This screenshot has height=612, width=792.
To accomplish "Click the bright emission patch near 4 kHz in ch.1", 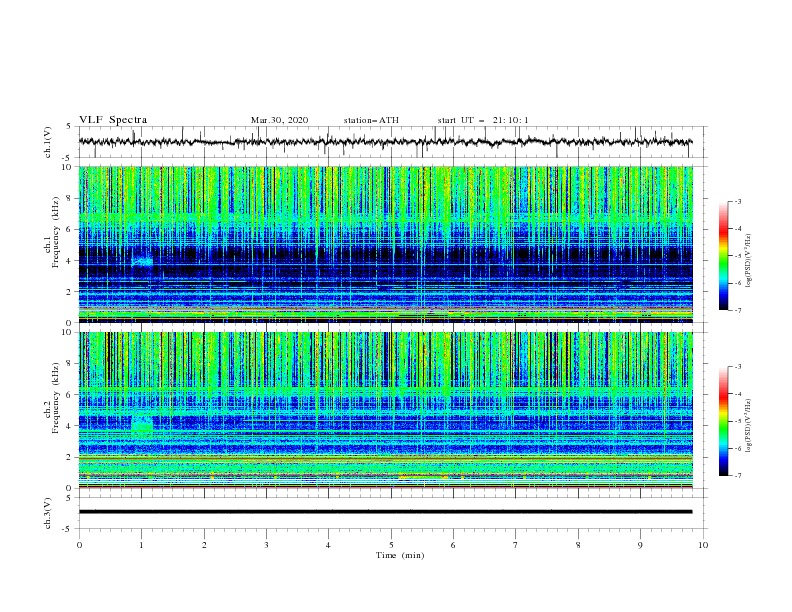I will tap(142, 261).
